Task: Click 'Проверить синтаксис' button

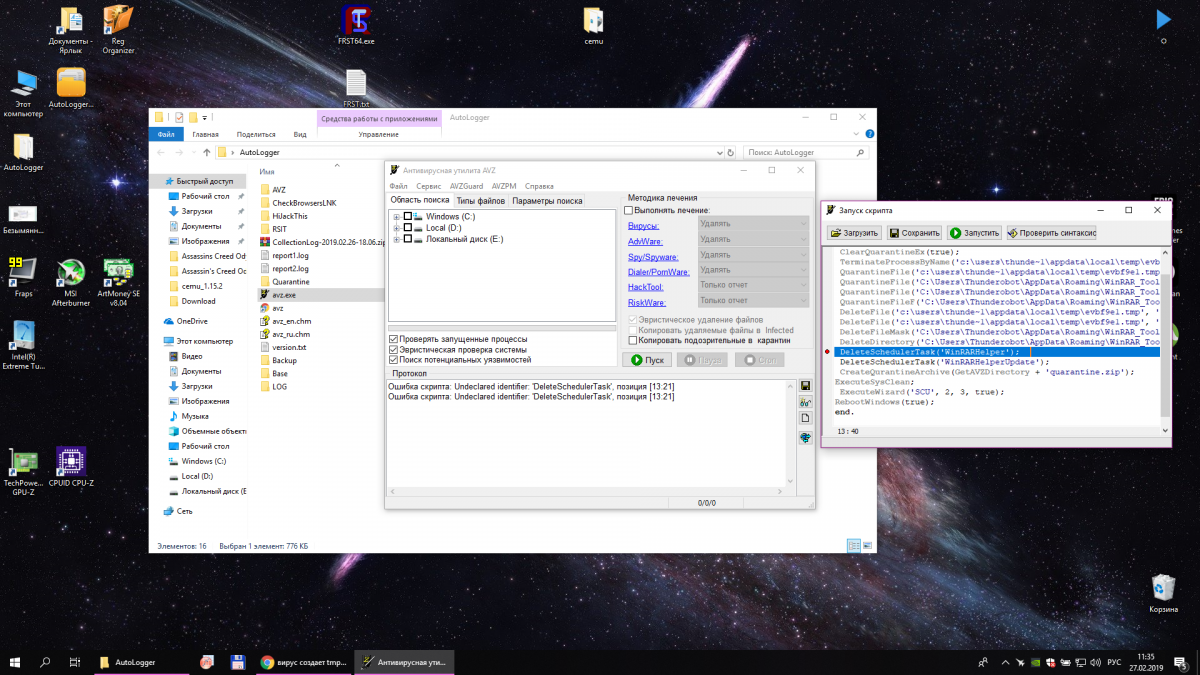Action: coord(1051,232)
